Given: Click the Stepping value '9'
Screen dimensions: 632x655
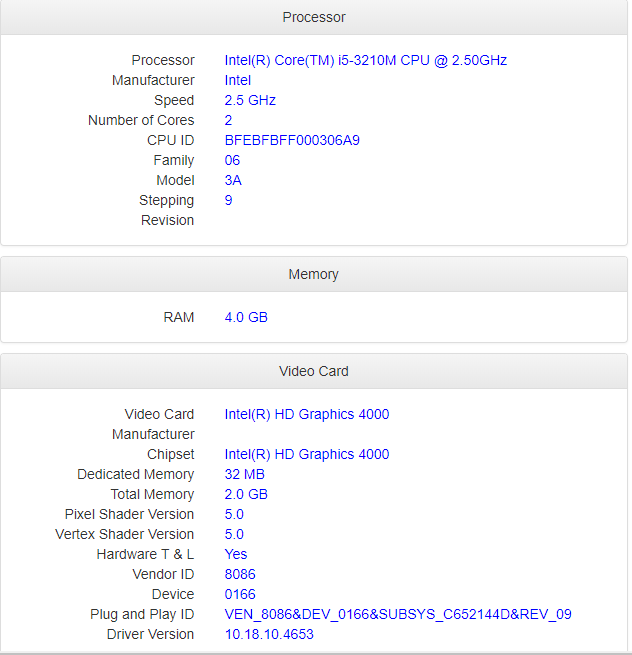Looking at the screenshot, I should (x=228, y=200).
